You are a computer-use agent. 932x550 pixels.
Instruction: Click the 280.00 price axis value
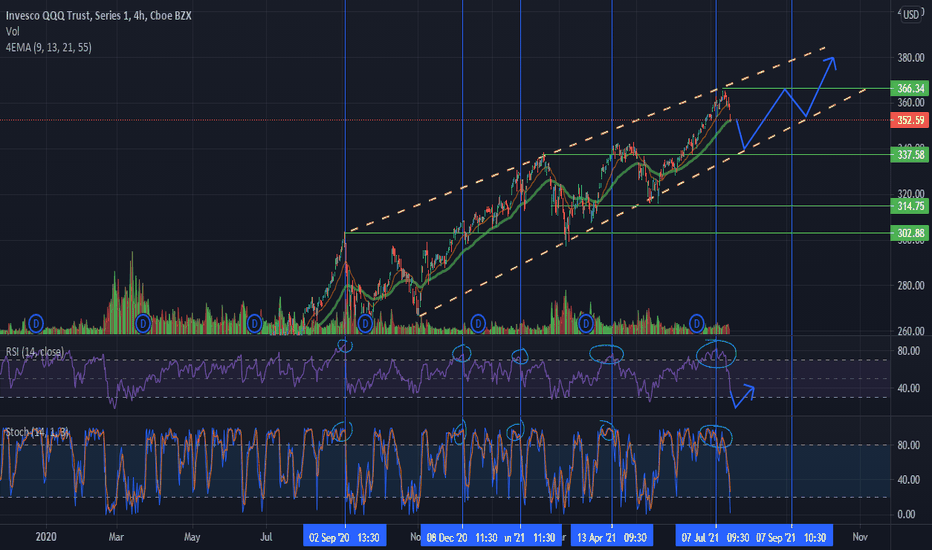tap(911, 285)
